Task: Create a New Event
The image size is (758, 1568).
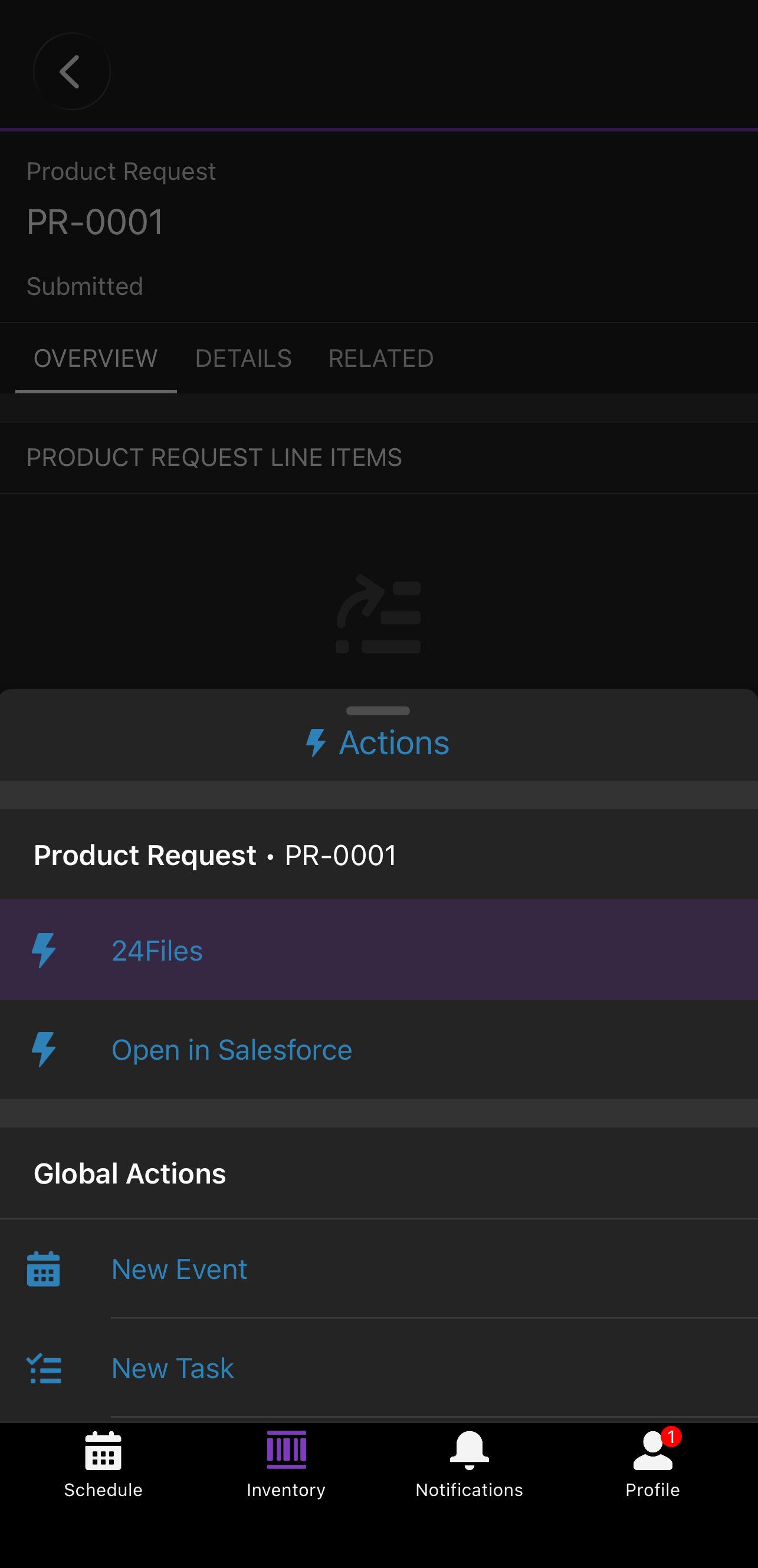Action: point(379,1269)
